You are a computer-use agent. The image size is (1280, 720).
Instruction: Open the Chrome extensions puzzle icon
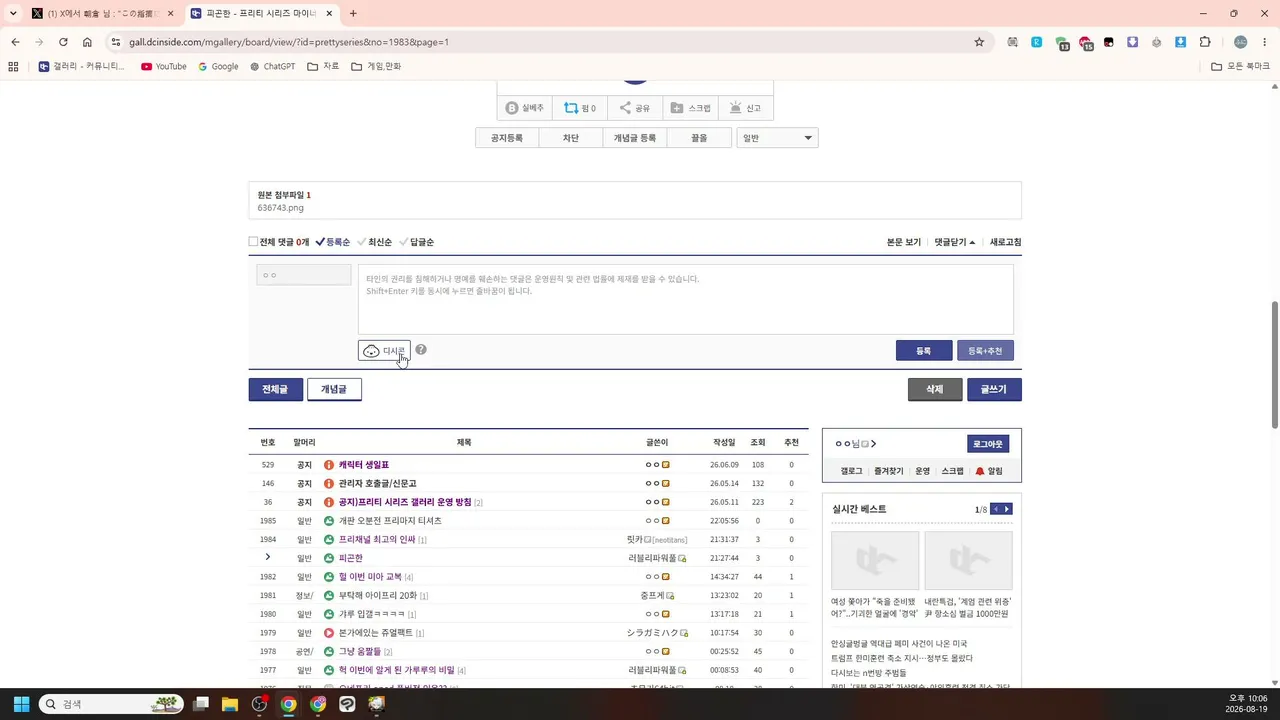tap(1205, 42)
